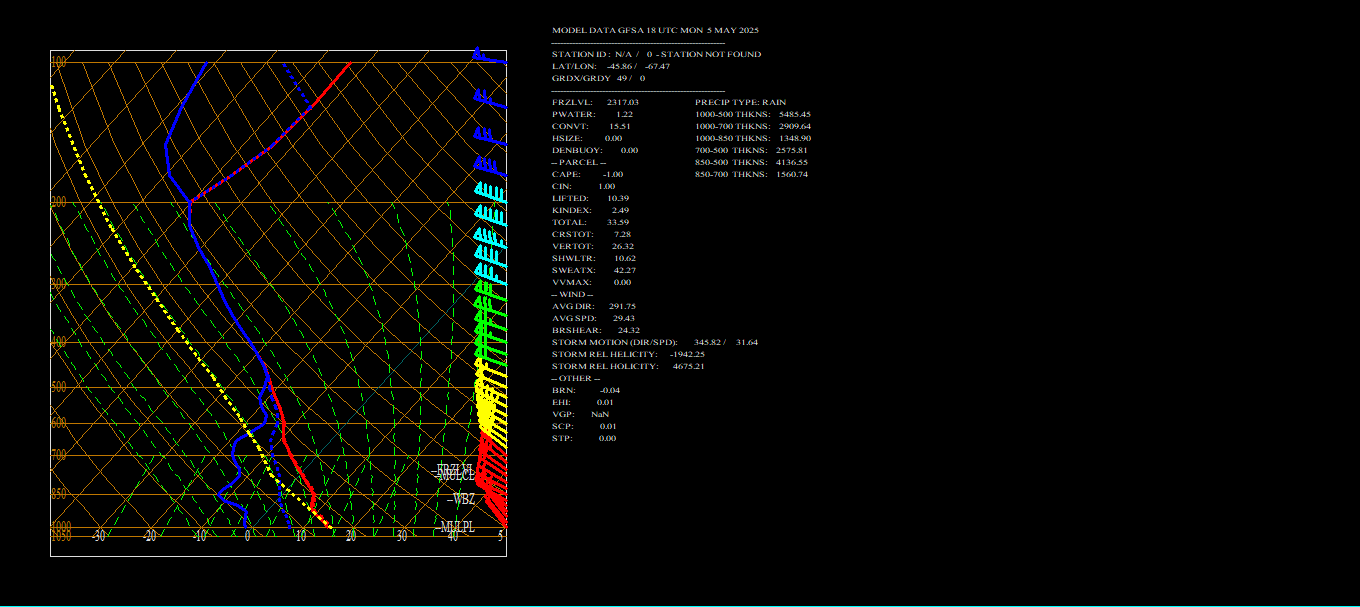Viewport: 1360px width, 607px height.
Task: Select the VERTOT value 26.32
Action: 622,246
